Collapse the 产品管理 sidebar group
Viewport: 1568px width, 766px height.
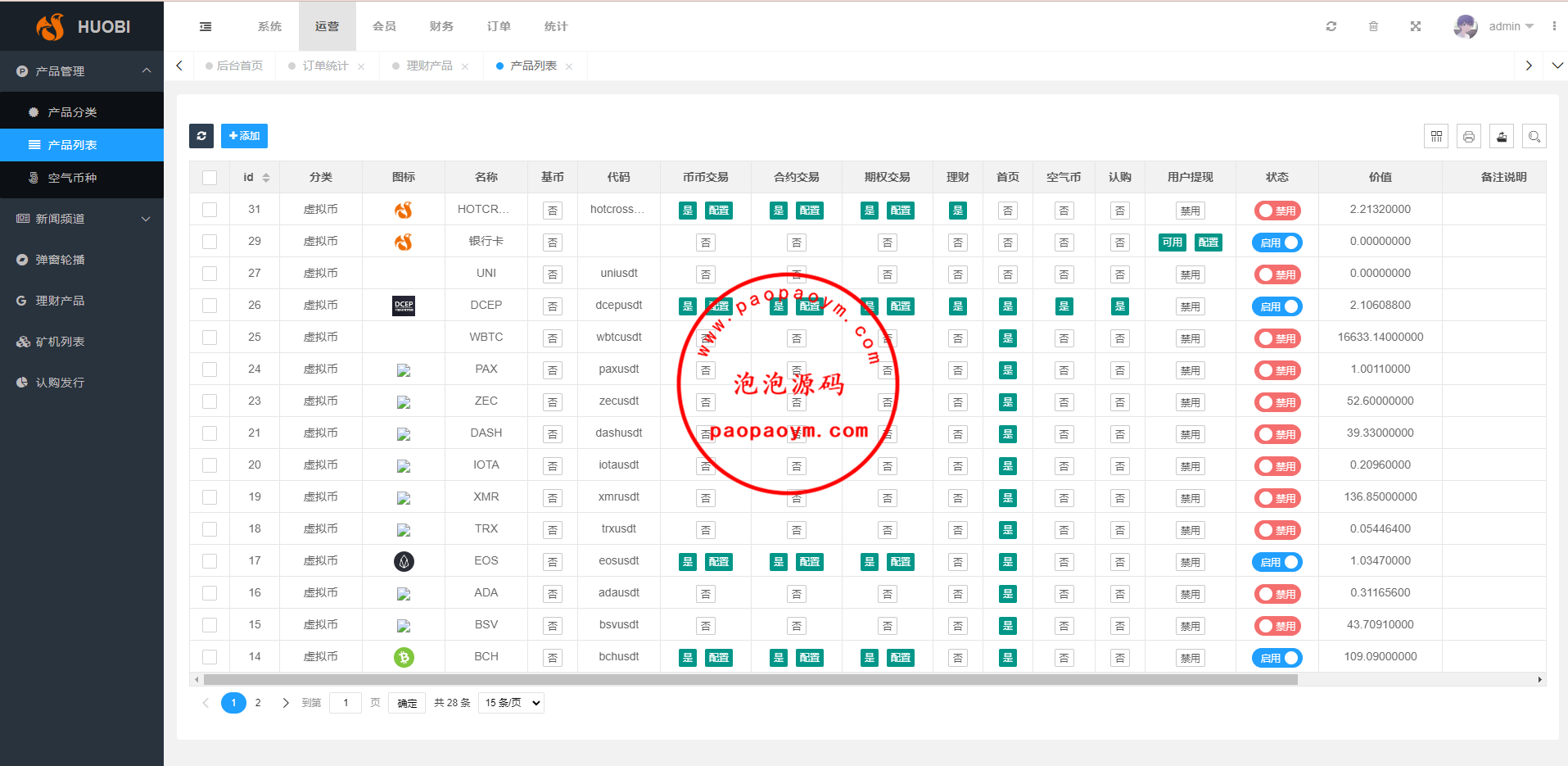(x=82, y=71)
